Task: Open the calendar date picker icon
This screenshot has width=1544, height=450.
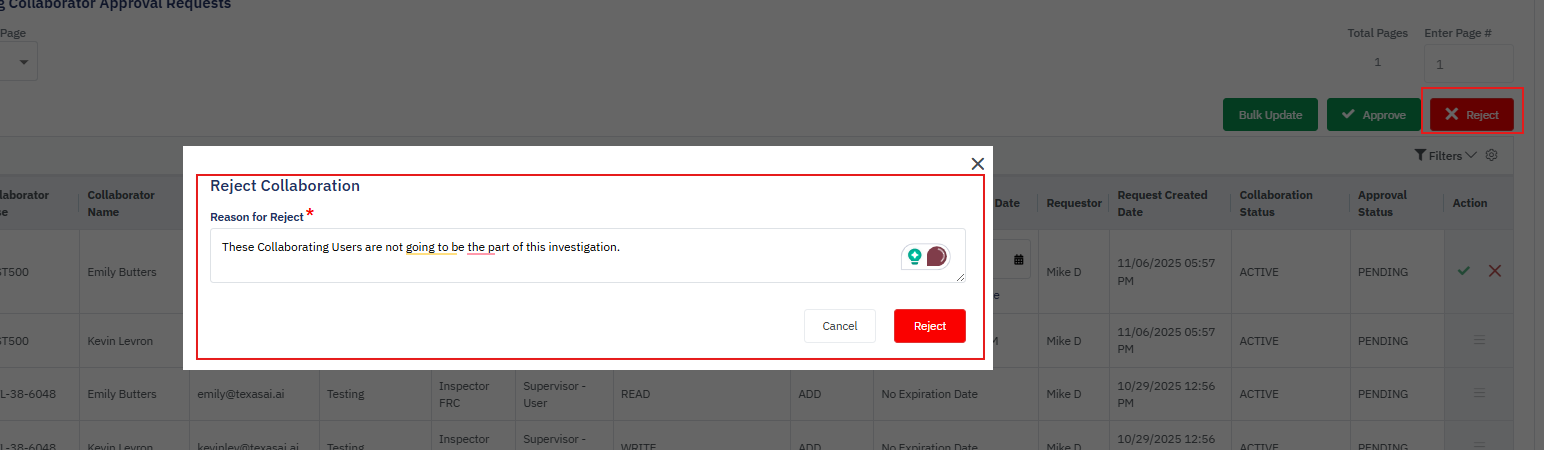Action: pyautogui.click(x=1018, y=259)
